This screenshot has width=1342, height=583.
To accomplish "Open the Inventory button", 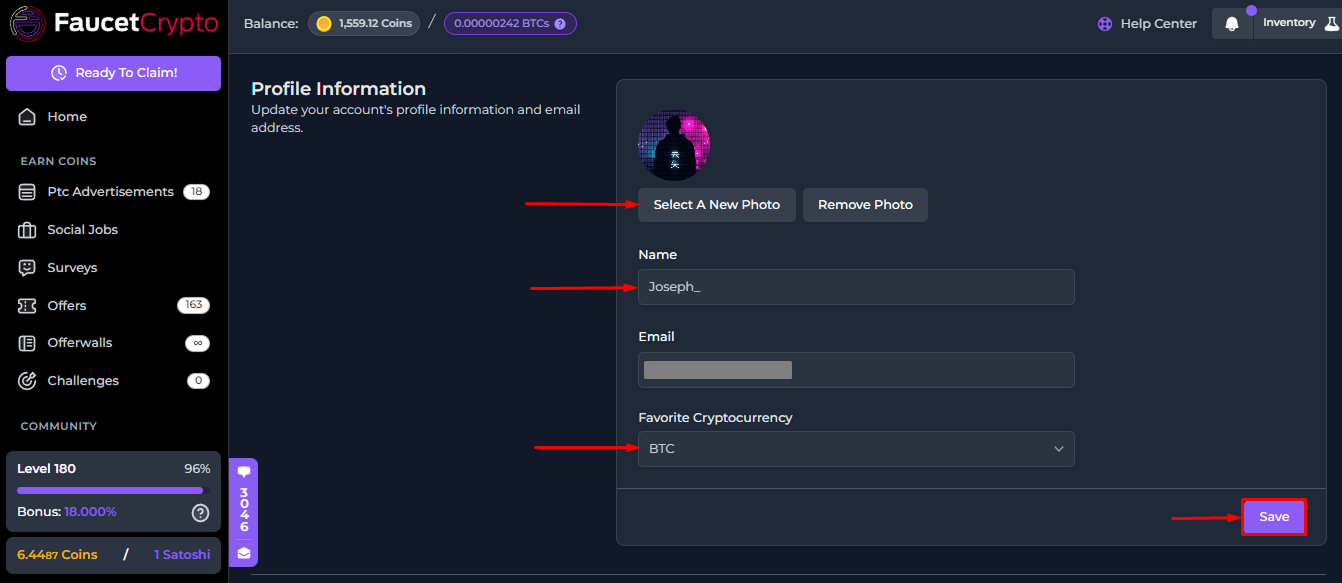I will click(x=1298, y=23).
